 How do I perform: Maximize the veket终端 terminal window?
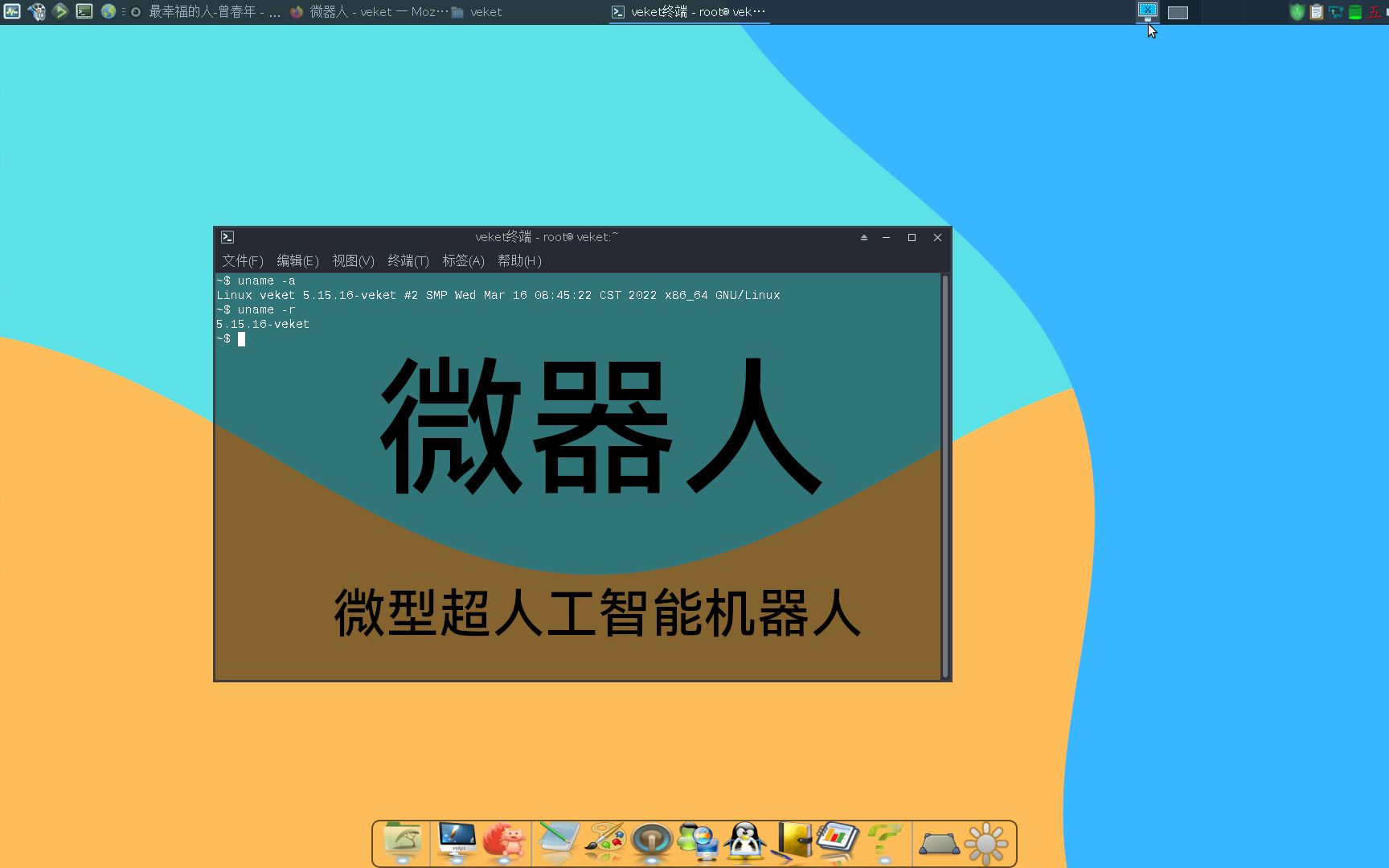[x=912, y=237]
